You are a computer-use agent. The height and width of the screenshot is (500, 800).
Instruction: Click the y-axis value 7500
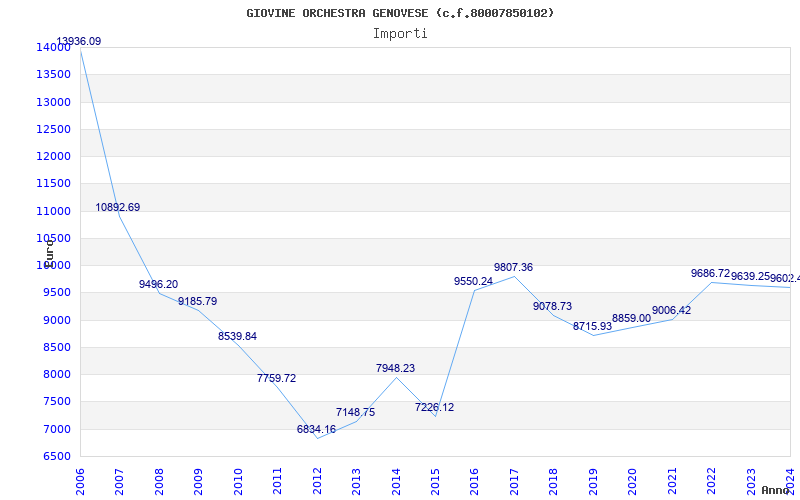[57, 402]
